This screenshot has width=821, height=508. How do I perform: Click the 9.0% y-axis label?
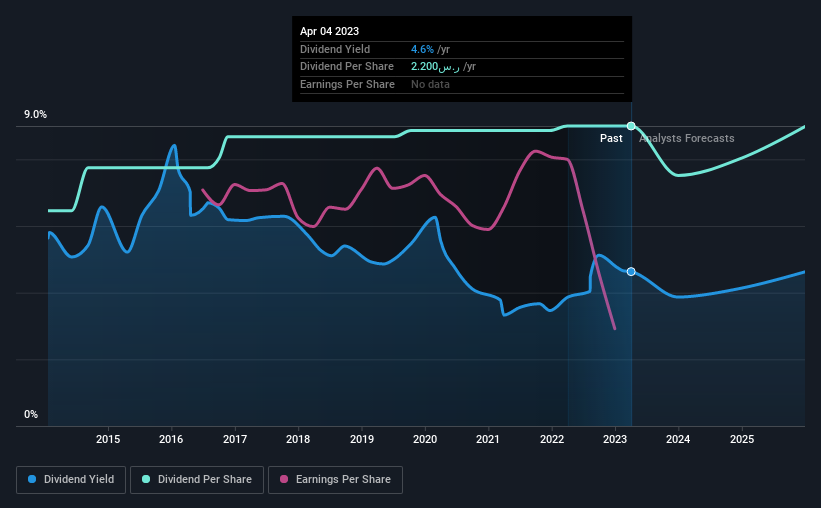click(35, 115)
